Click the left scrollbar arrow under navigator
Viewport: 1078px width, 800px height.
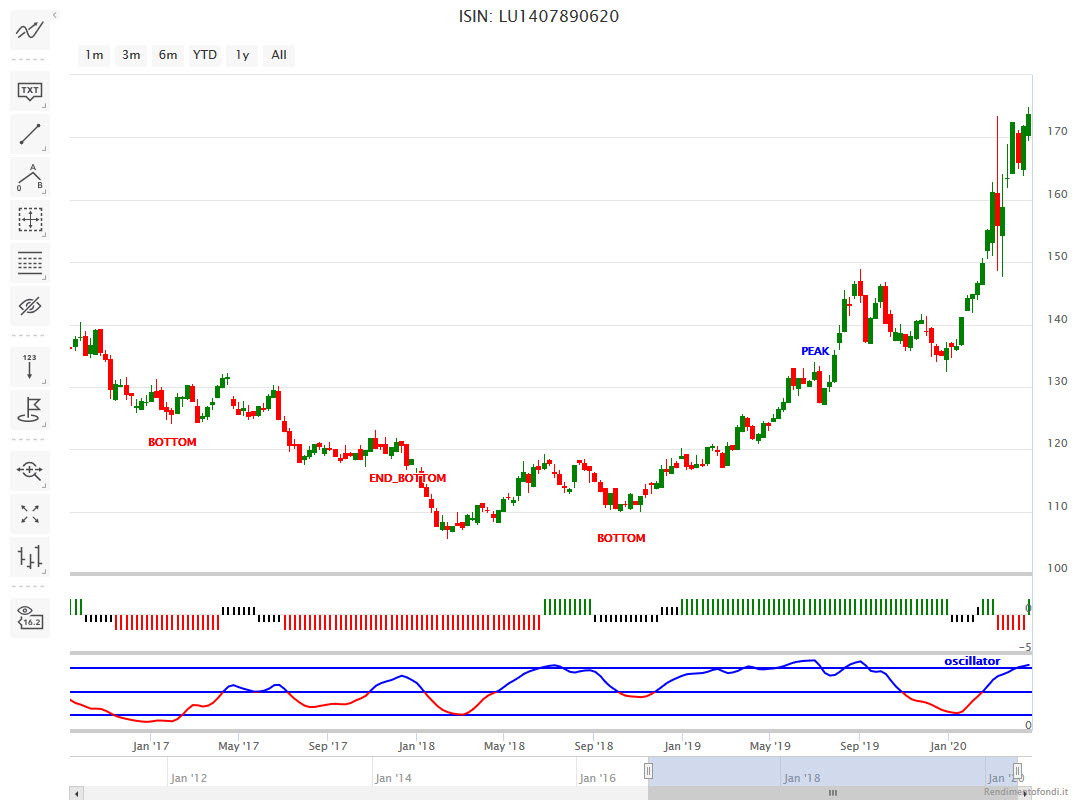[76, 793]
